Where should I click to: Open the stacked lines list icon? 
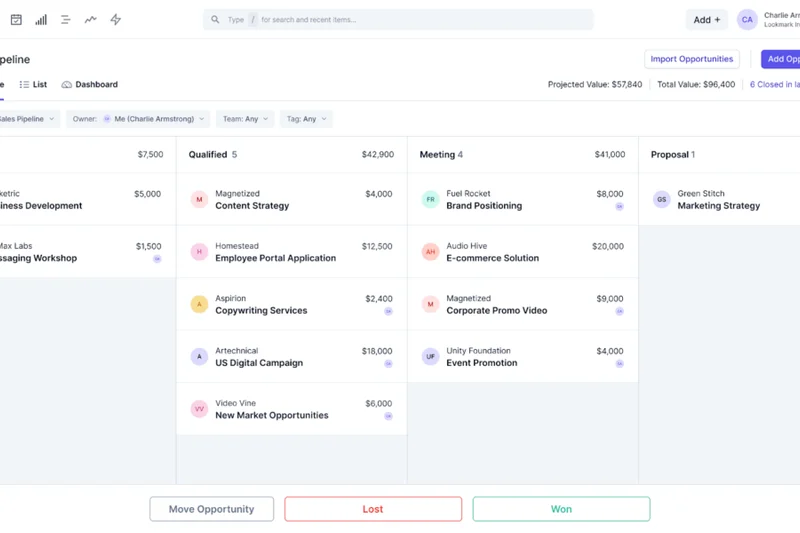(65, 20)
